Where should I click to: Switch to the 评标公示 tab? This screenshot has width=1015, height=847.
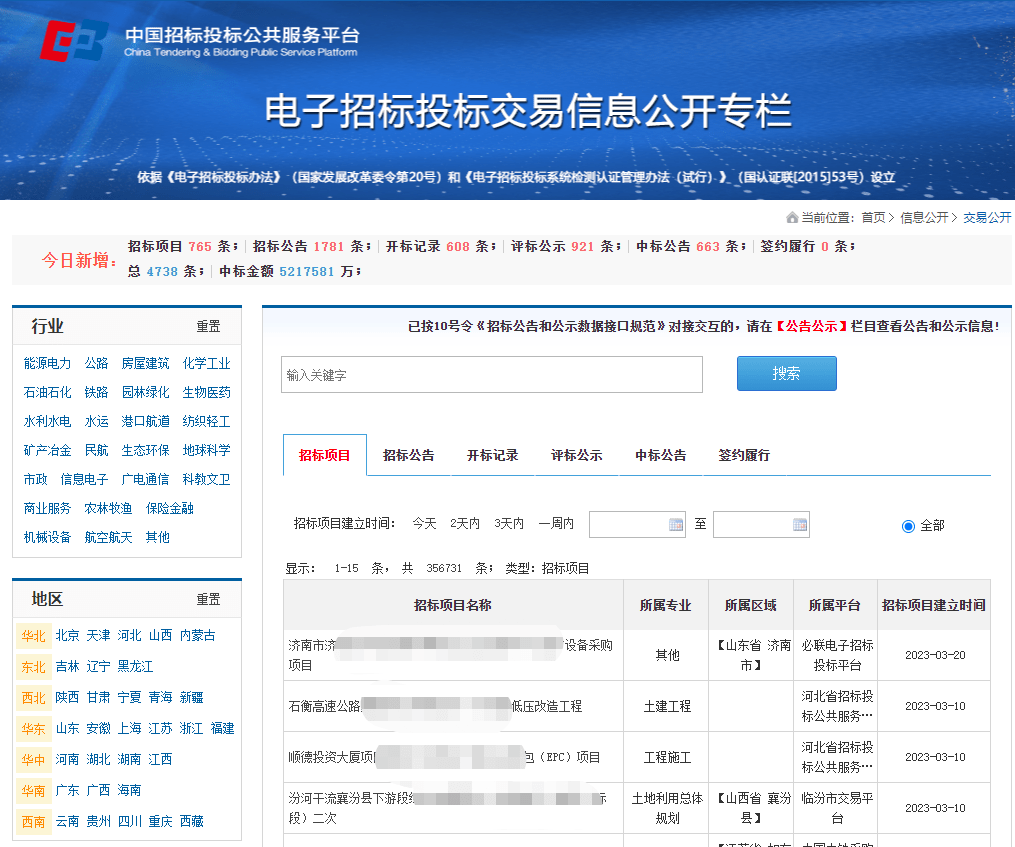coord(577,455)
